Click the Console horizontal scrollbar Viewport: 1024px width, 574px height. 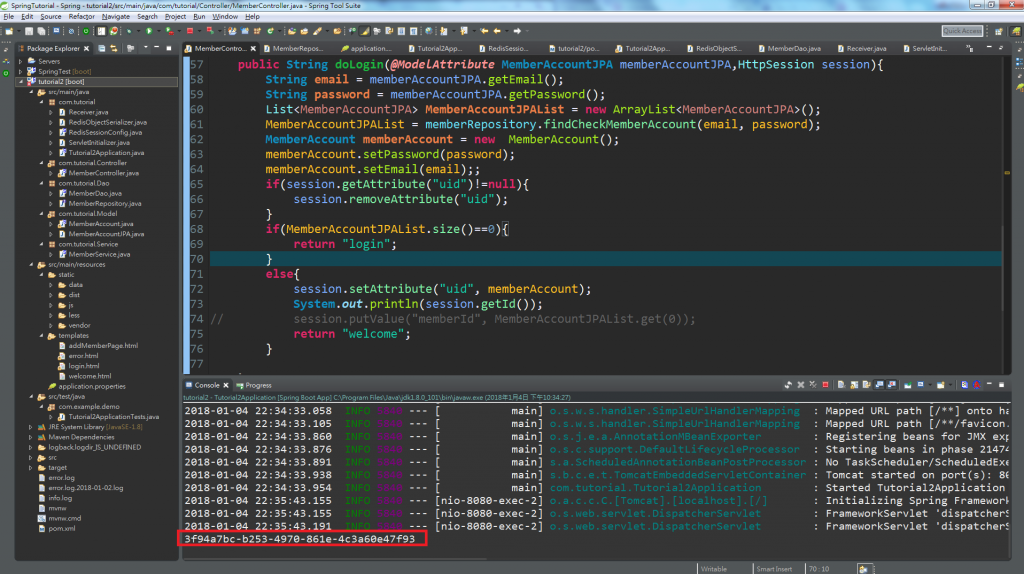[336, 557]
